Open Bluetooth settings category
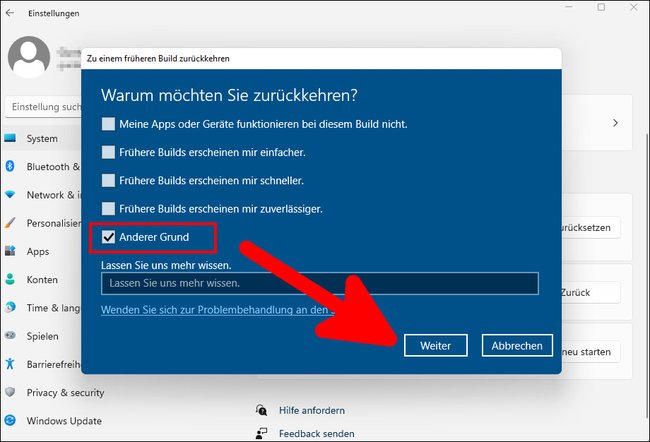This screenshot has height=442, width=650. [42, 167]
